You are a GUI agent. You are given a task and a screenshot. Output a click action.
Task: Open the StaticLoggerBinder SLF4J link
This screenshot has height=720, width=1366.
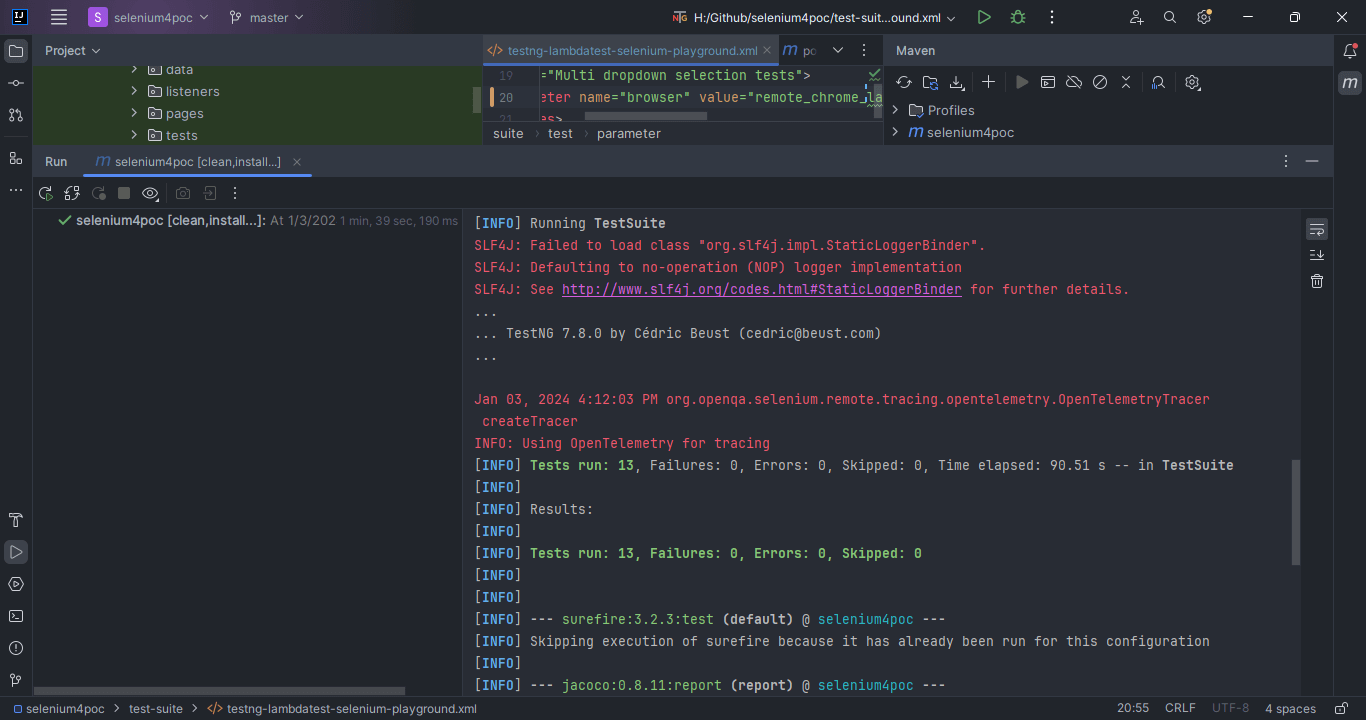762,289
